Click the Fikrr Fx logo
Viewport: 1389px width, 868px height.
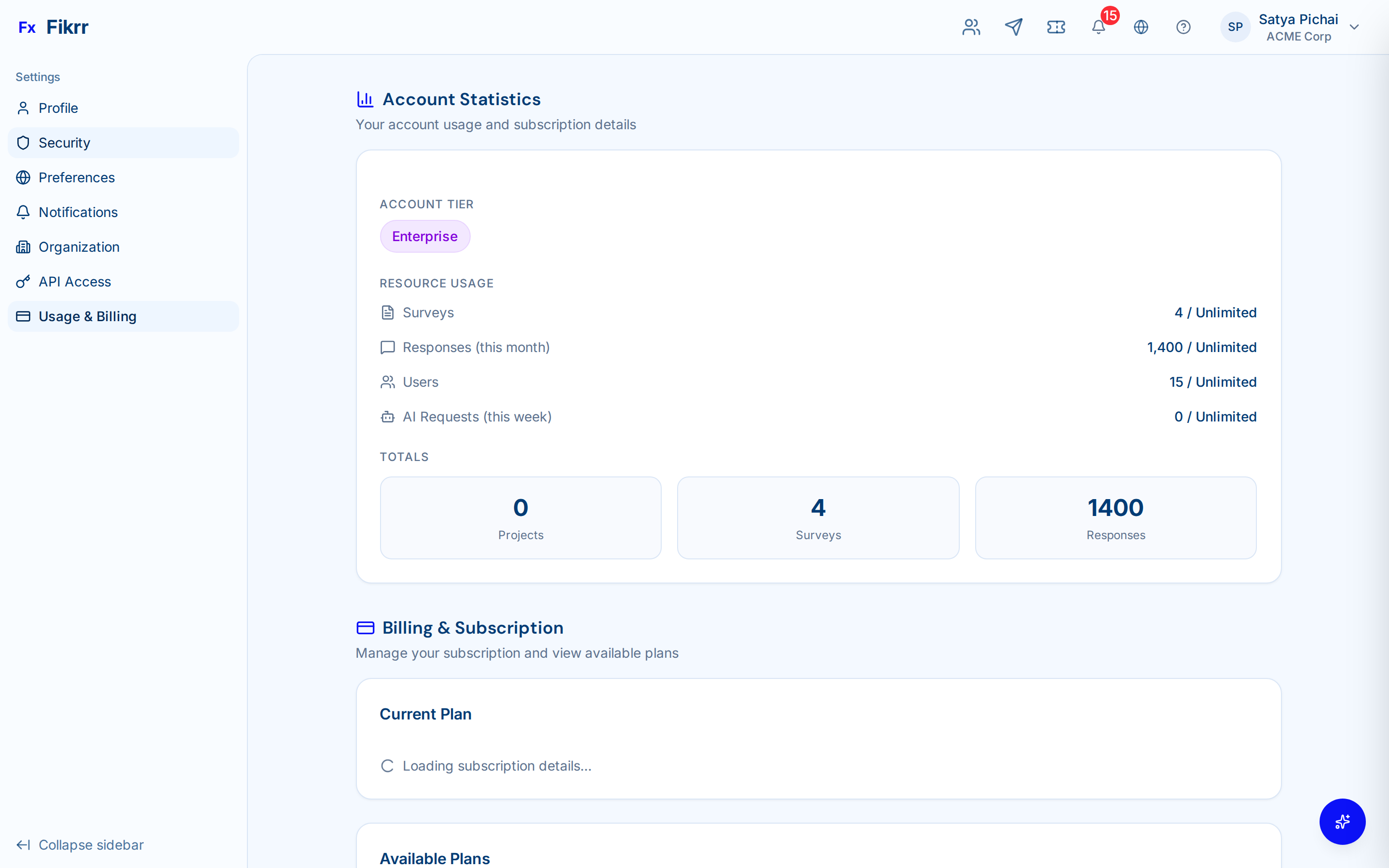point(54,27)
